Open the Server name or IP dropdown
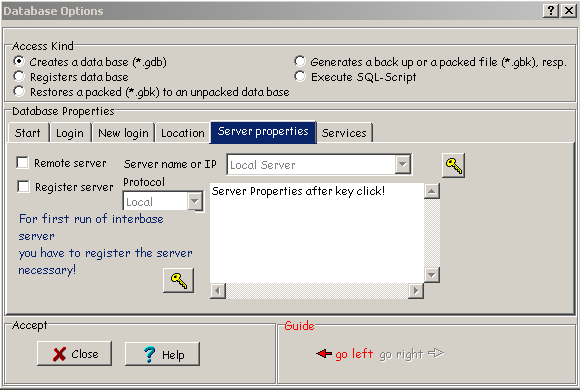 point(402,165)
